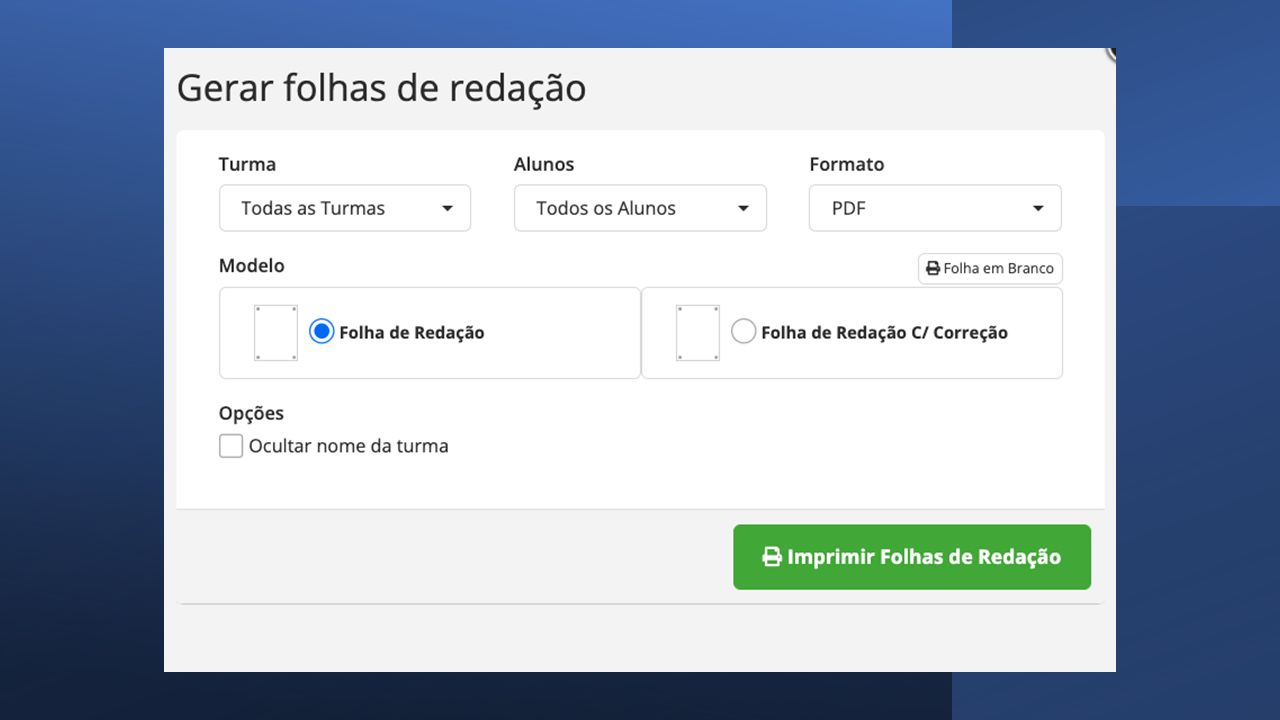The height and width of the screenshot is (720, 1280).
Task: Open the Turma dropdown showing Todas as Turmas
Action: tap(345, 208)
